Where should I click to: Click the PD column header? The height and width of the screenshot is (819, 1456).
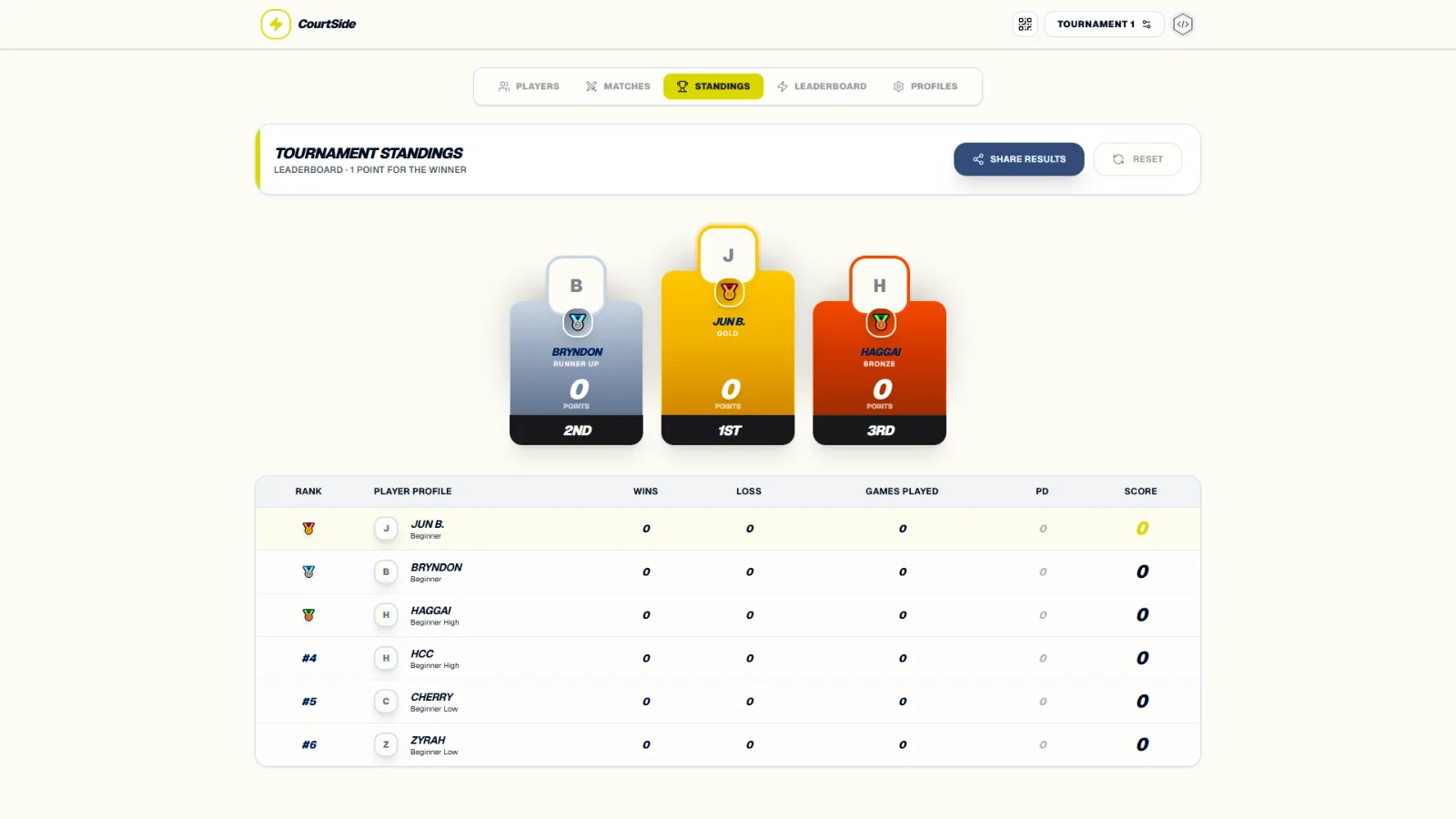pyautogui.click(x=1042, y=491)
